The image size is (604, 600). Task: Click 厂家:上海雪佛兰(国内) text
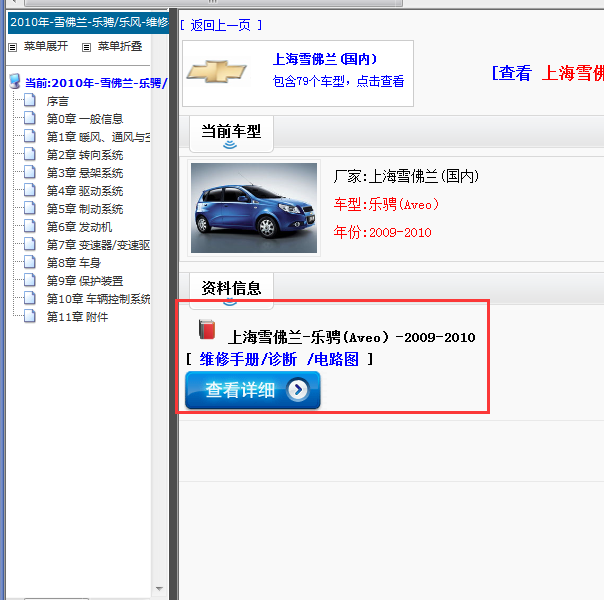tap(406, 176)
